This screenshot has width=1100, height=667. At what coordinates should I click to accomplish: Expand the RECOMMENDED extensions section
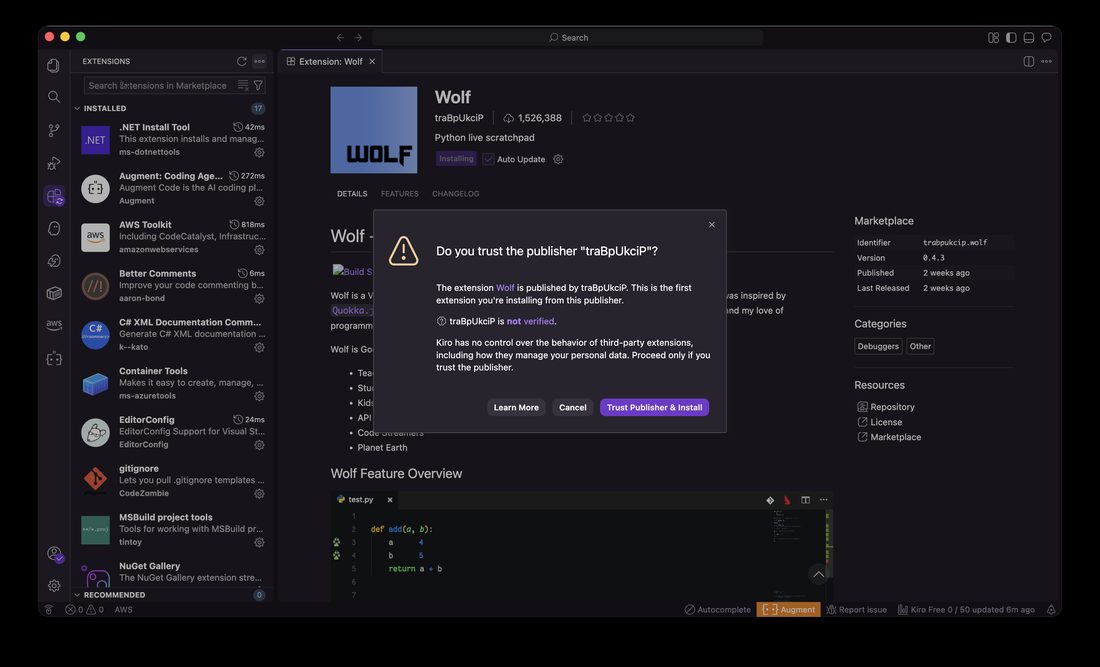coord(114,595)
